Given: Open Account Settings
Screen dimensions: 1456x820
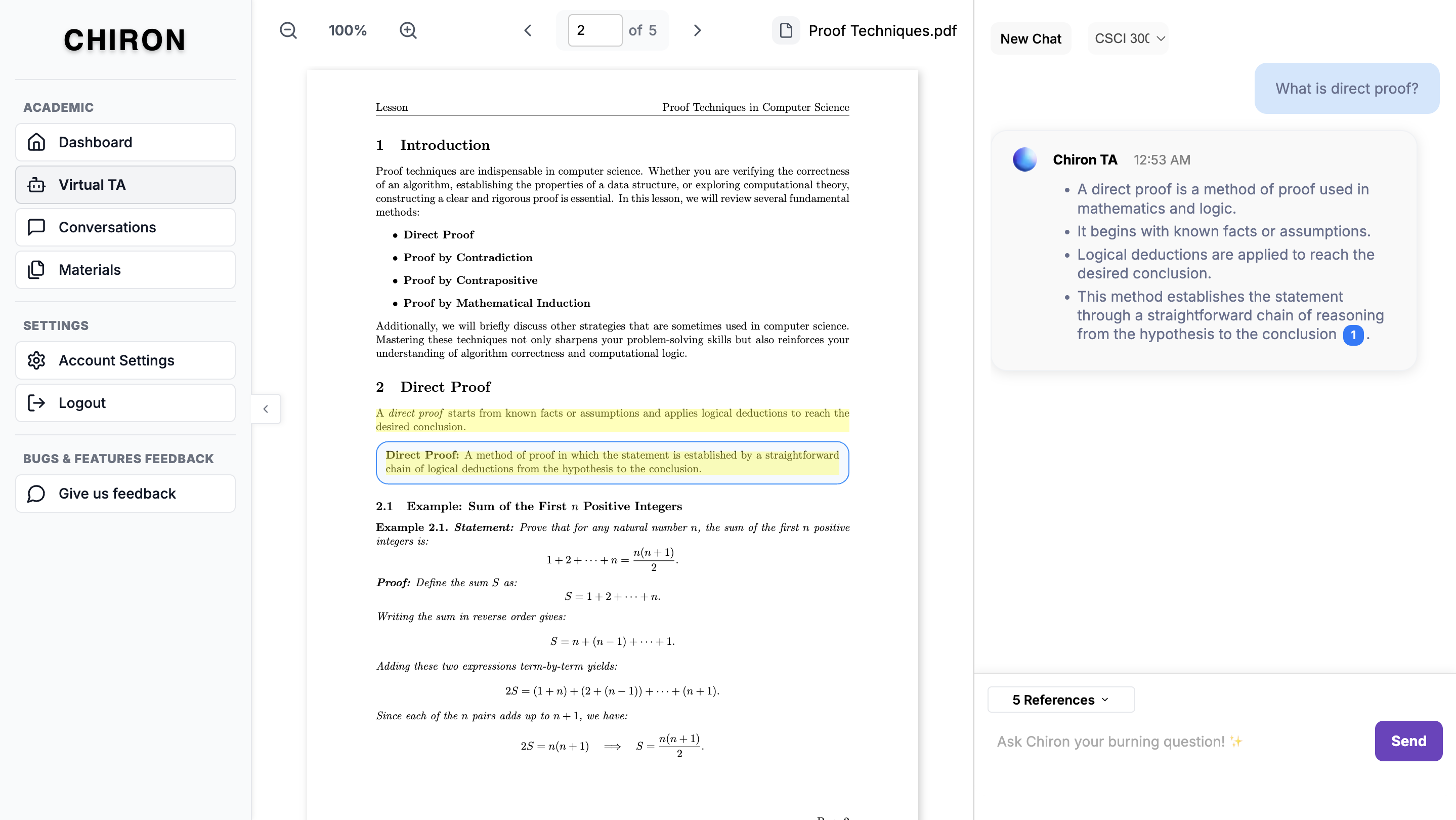Looking at the screenshot, I should click(125, 360).
